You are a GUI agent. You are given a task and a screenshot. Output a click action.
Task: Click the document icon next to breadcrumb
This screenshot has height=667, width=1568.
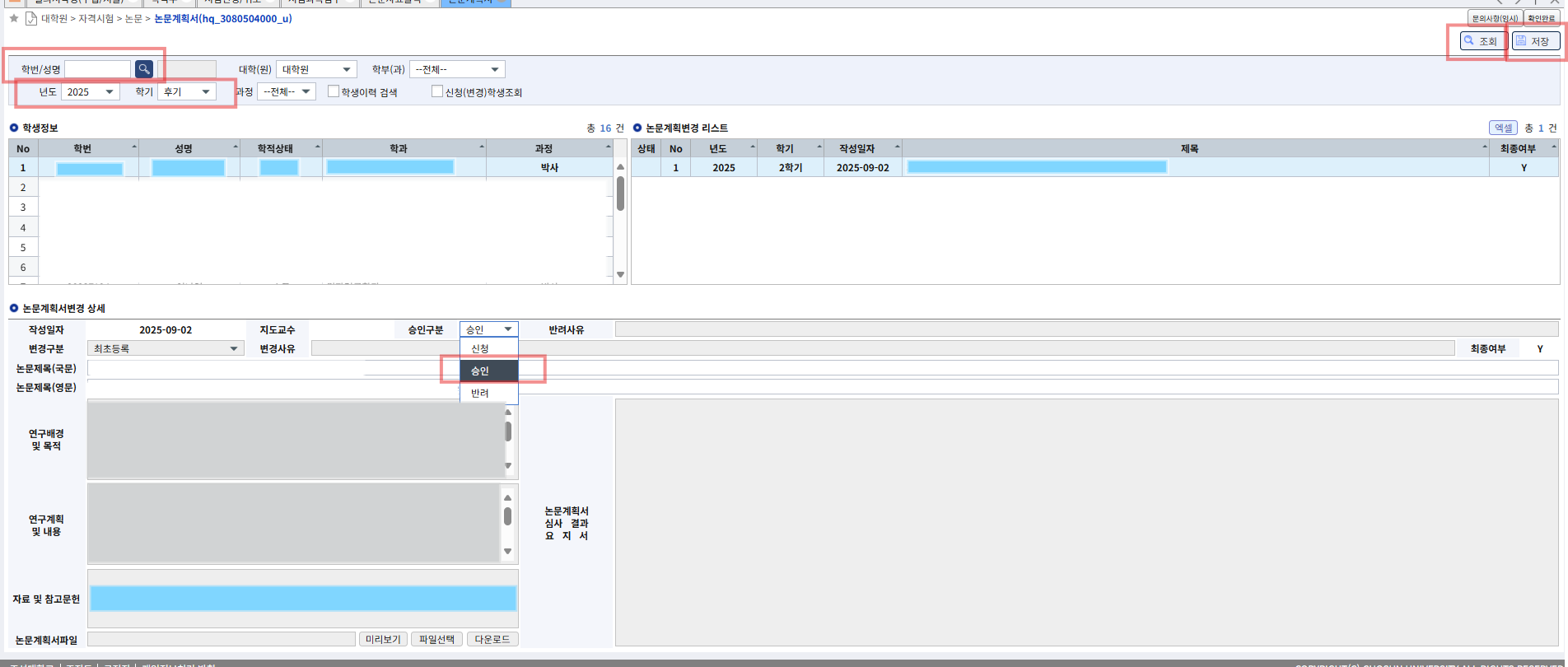pos(30,18)
